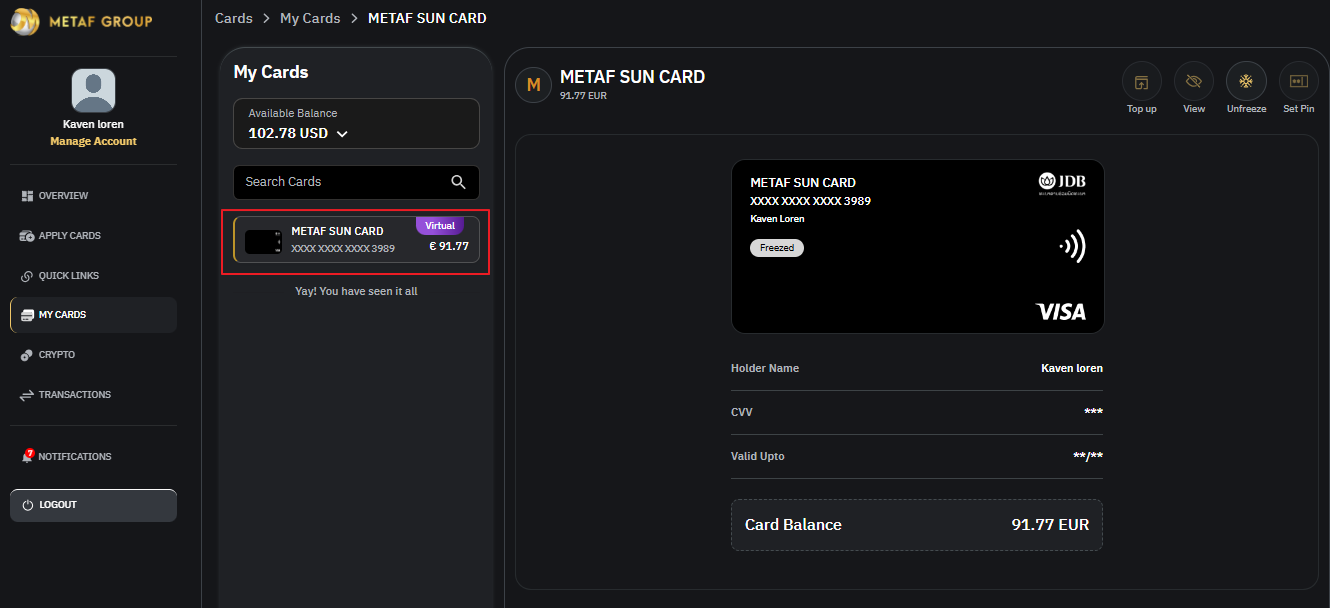The image size is (1330, 608).
Task: Select the METAF SUN CARD list item
Action: click(356, 241)
